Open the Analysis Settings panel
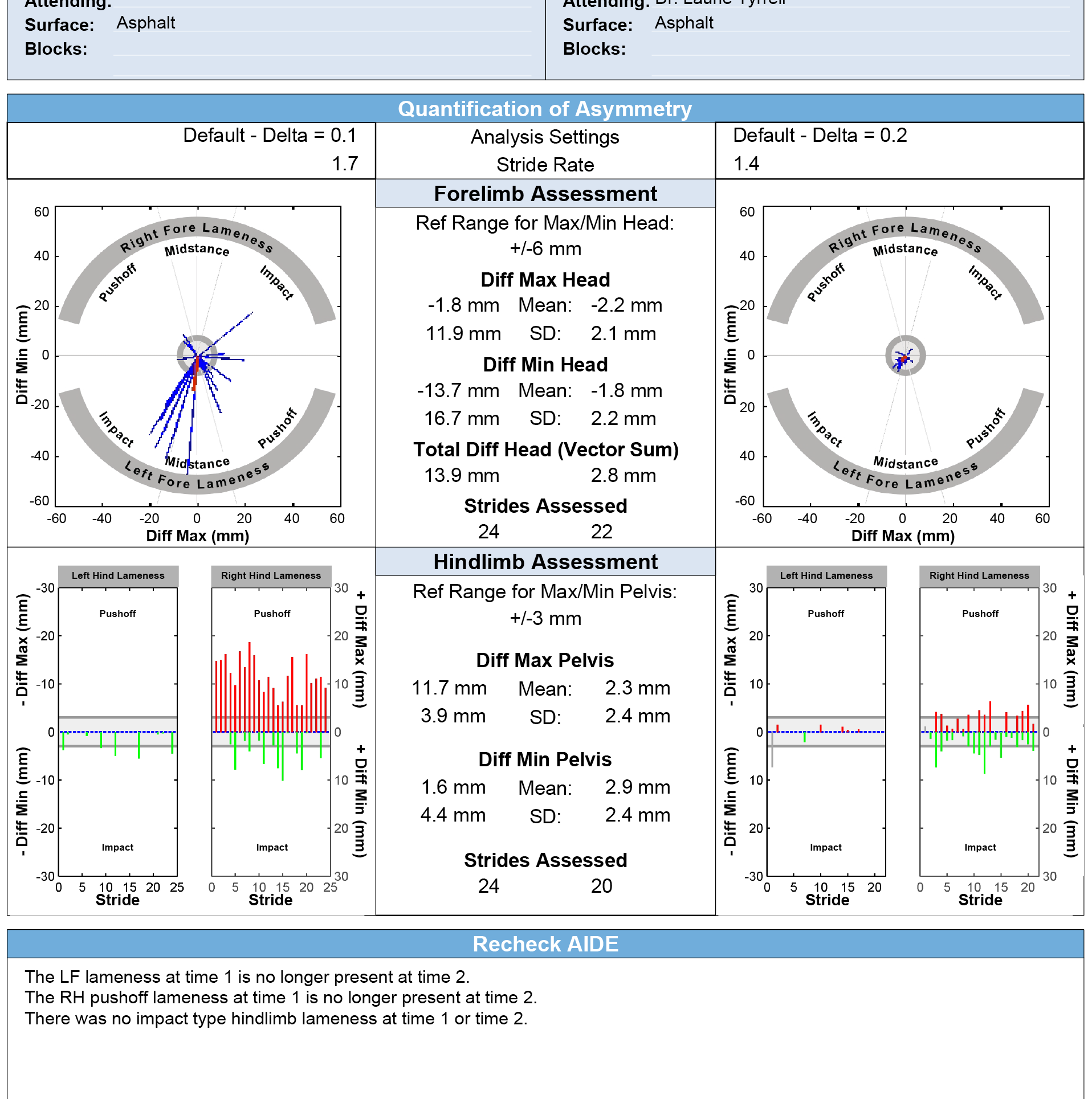 545,137
